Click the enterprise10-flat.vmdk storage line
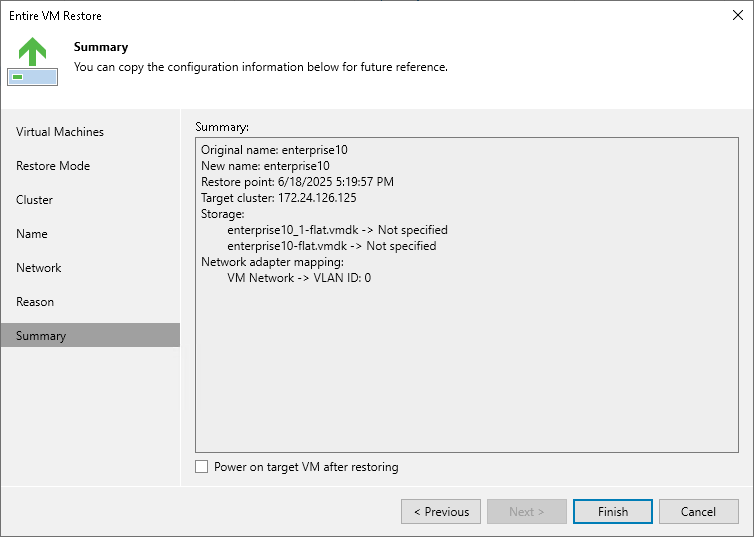 [x=332, y=246]
